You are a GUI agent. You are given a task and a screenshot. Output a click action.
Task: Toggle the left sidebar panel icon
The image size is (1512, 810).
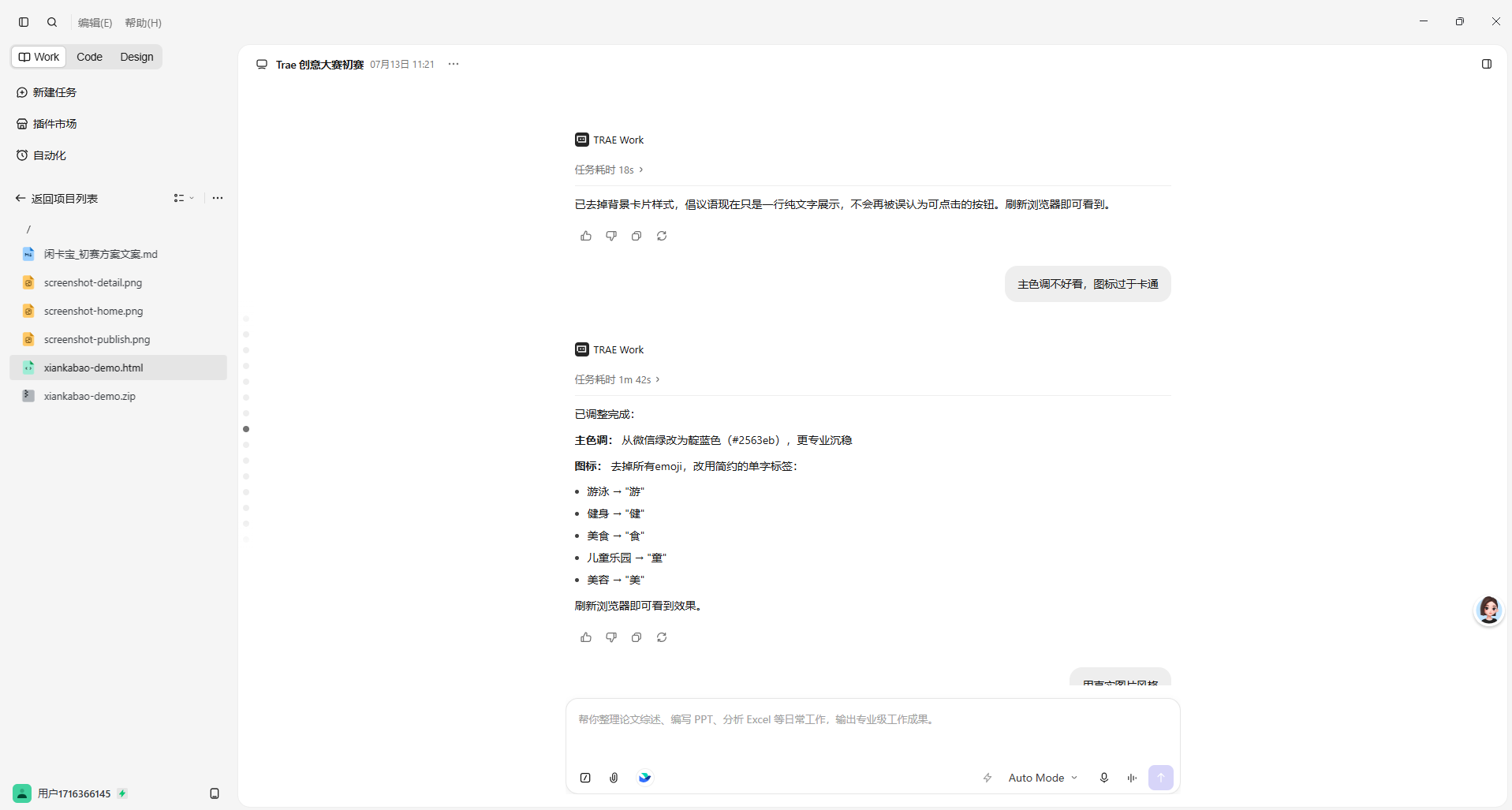[x=24, y=22]
